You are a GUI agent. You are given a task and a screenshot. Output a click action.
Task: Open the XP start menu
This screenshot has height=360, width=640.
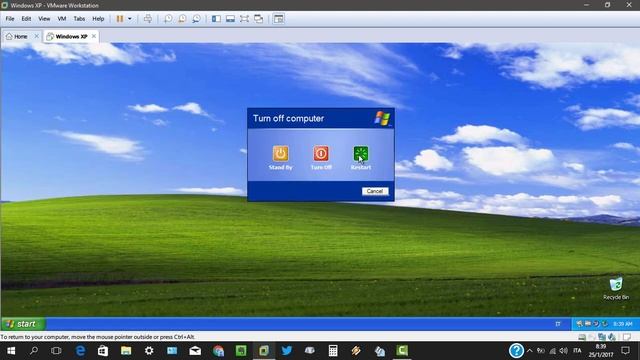(23, 324)
